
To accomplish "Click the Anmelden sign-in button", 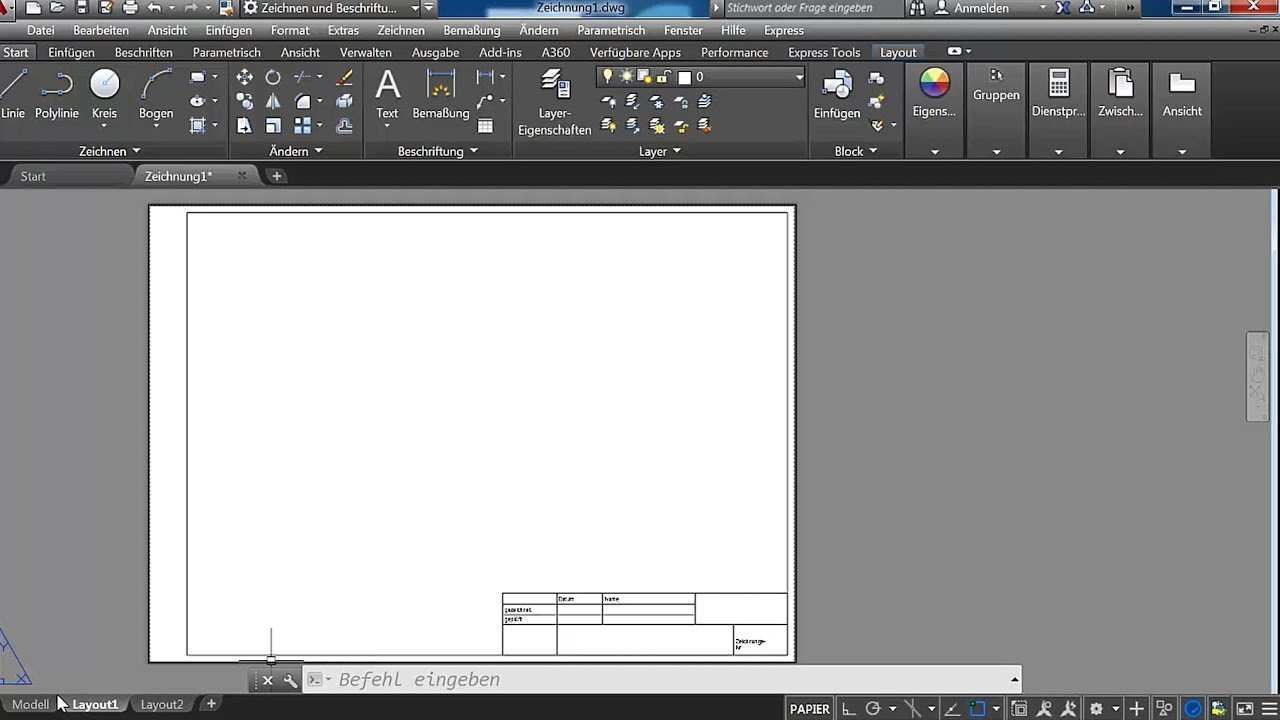I will pyautogui.click(x=981, y=8).
